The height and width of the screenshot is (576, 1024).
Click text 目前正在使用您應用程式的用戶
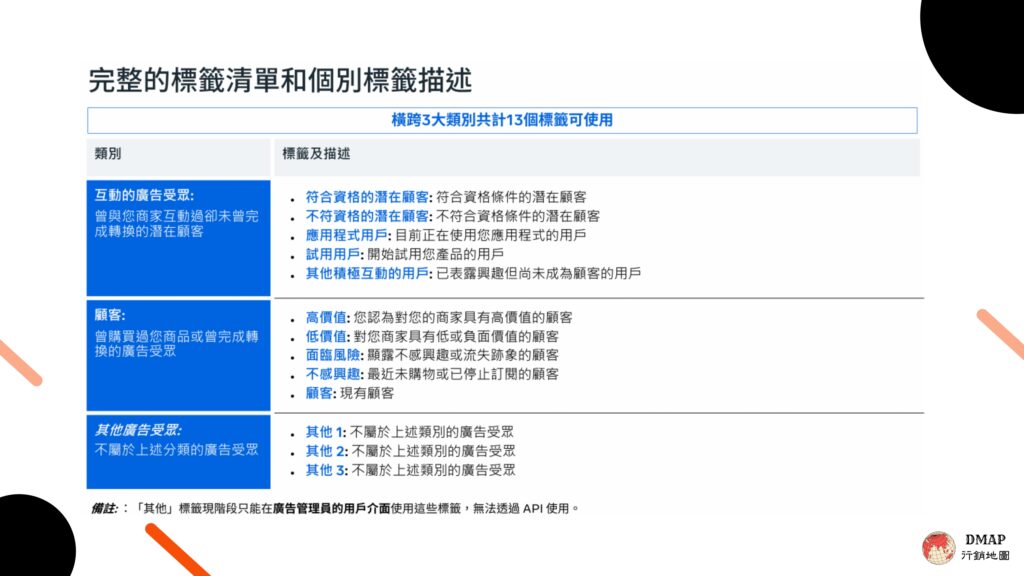click(490, 235)
